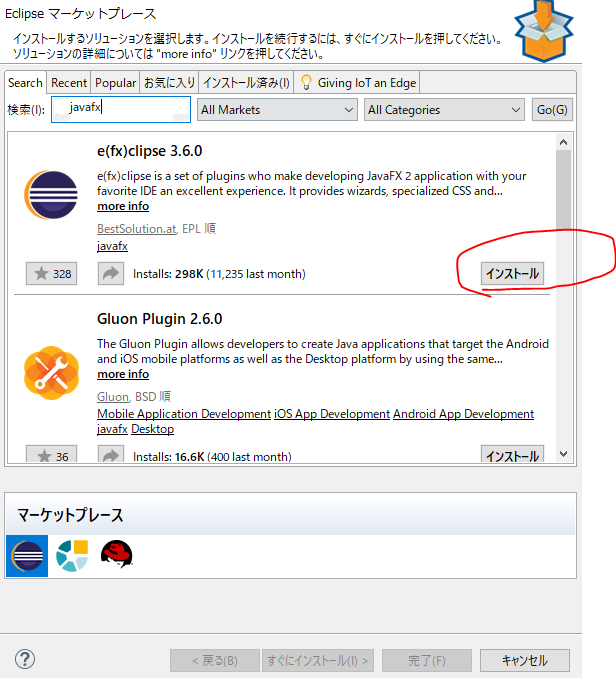
Task: Select the teal and yellow marketplace icon
Action: [72, 556]
